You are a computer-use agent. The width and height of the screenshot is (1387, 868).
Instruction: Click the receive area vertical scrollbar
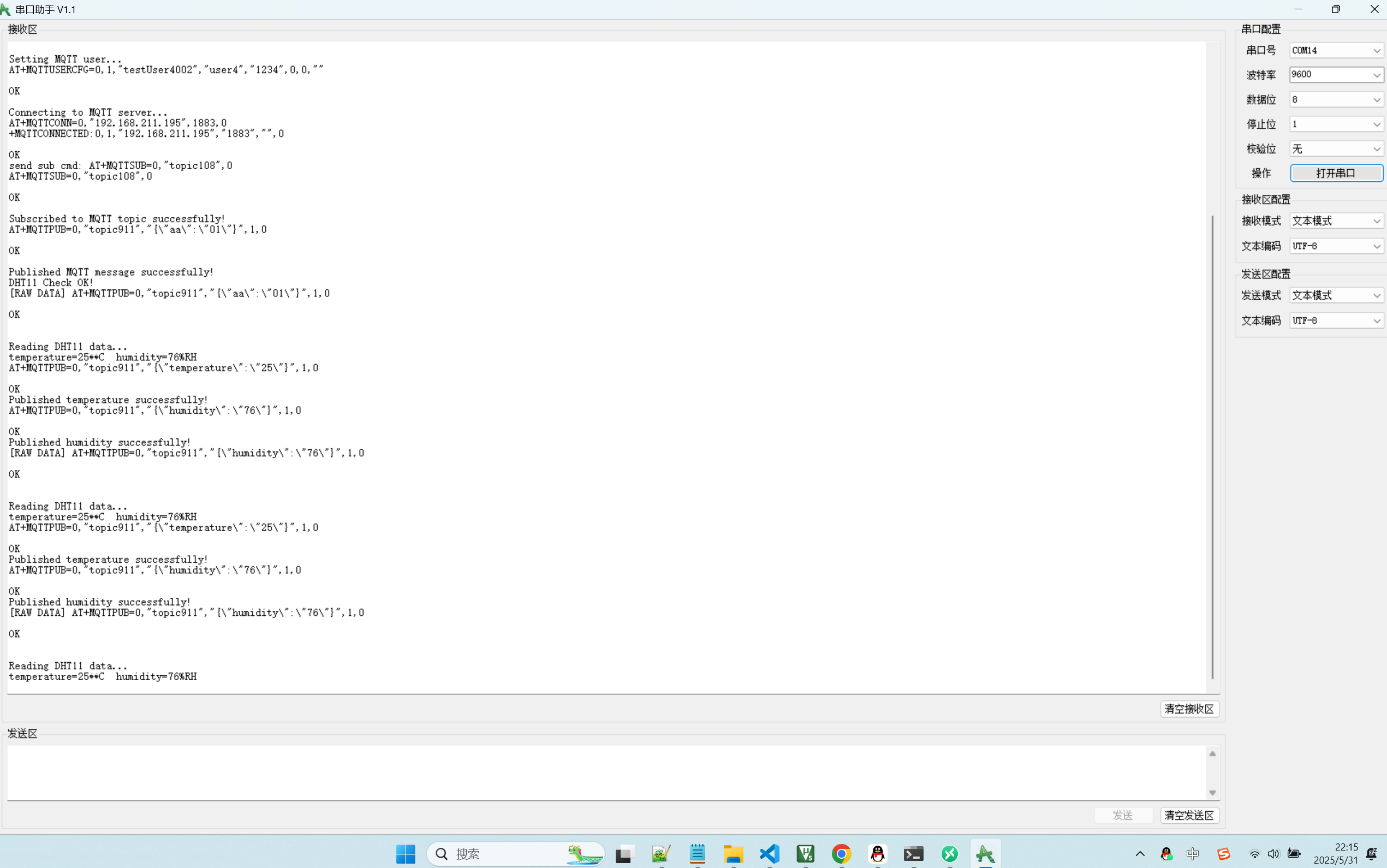tap(1212, 448)
